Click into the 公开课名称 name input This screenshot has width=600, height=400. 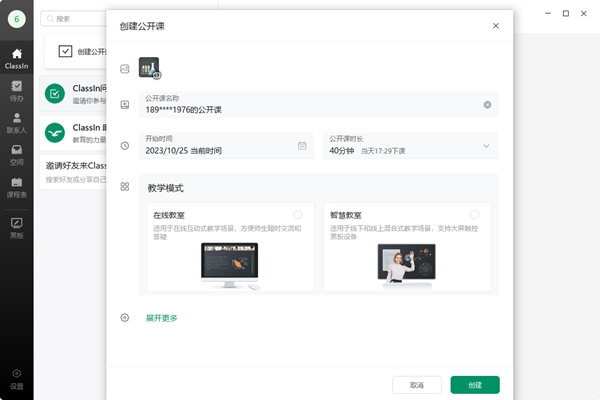318,104
